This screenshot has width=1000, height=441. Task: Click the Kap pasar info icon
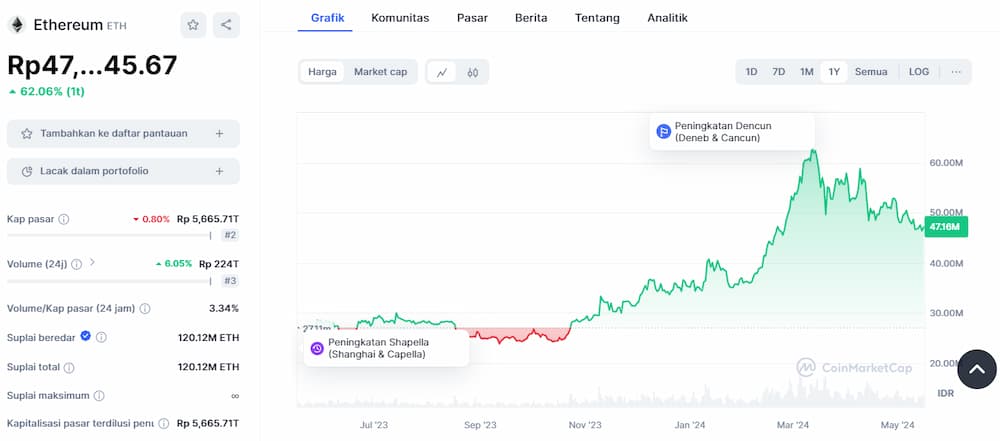(x=64, y=219)
